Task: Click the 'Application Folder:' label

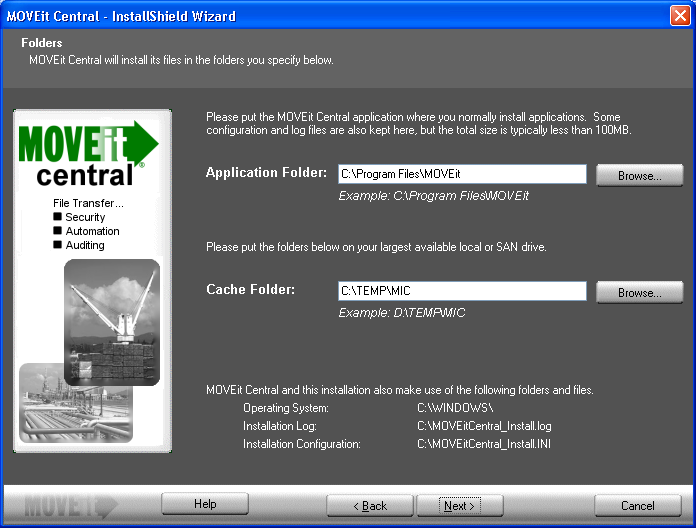Action: (x=266, y=173)
